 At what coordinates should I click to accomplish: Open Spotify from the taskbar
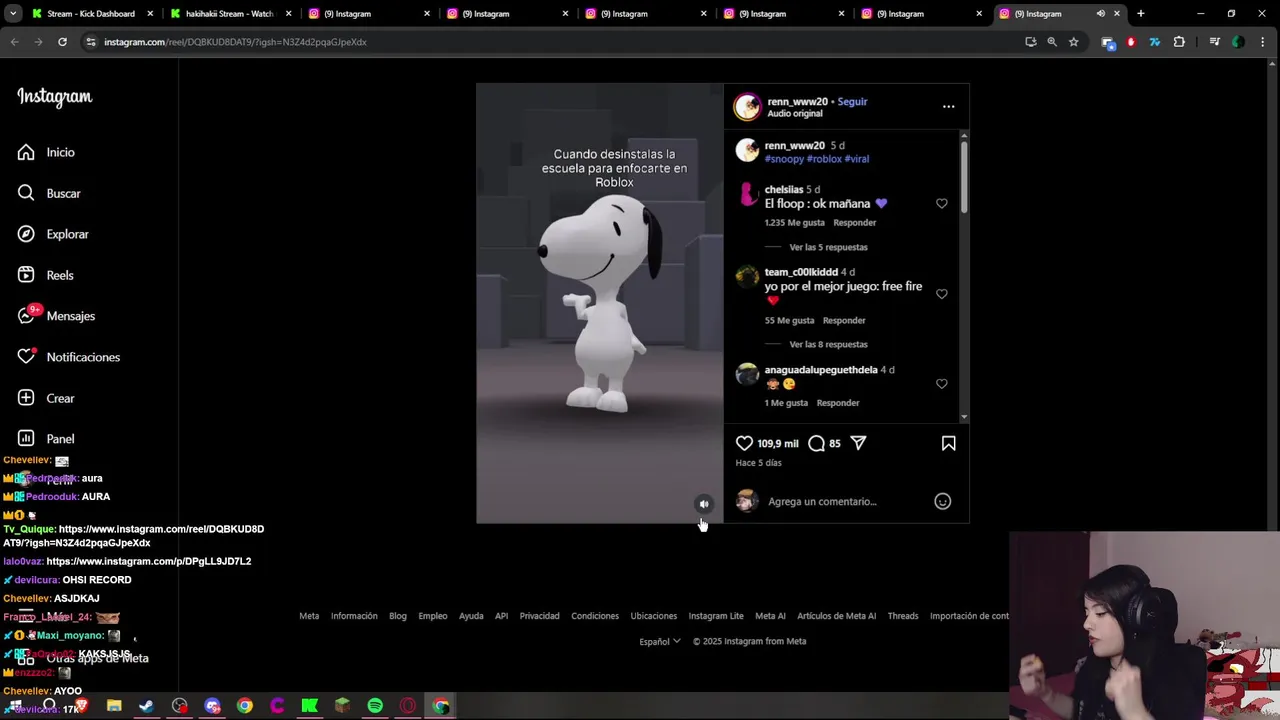[375, 706]
